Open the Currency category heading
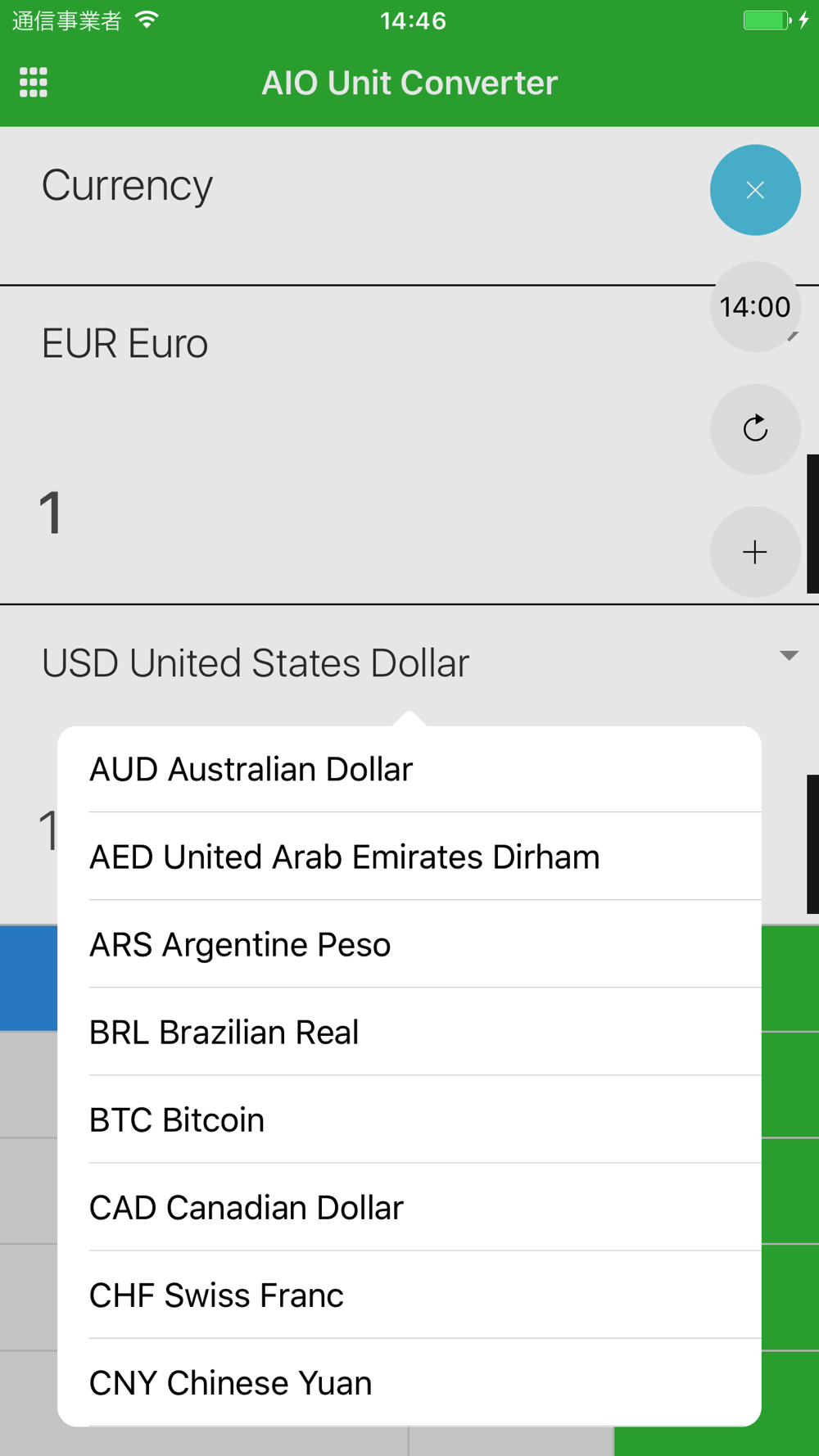This screenshot has height=1456, width=819. pyautogui.click(x=127, y=185)
